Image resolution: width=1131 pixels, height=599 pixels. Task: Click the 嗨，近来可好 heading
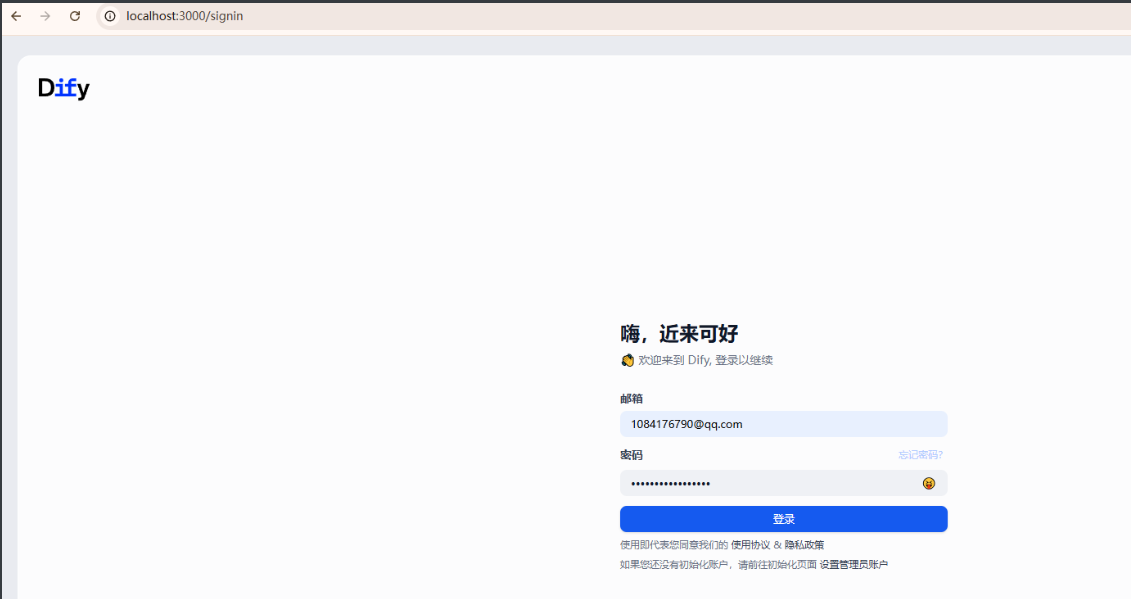pos(679,333)
